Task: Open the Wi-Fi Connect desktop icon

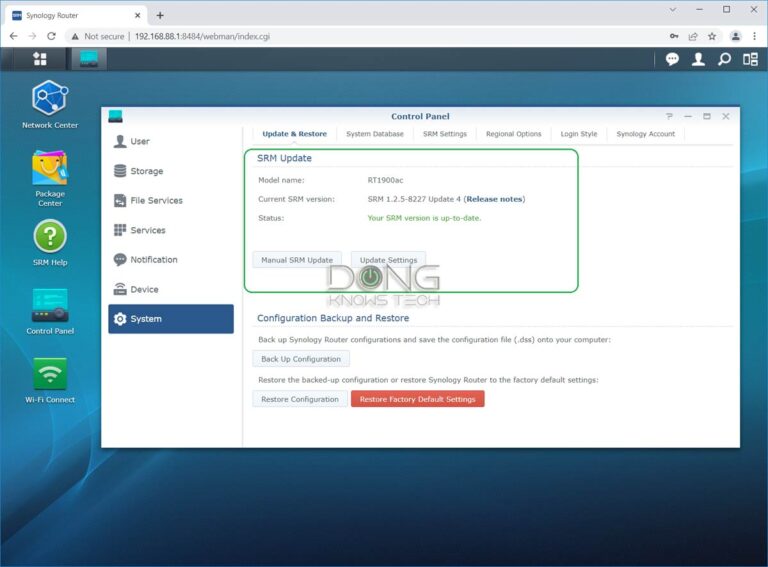Action: click(49, 380)
